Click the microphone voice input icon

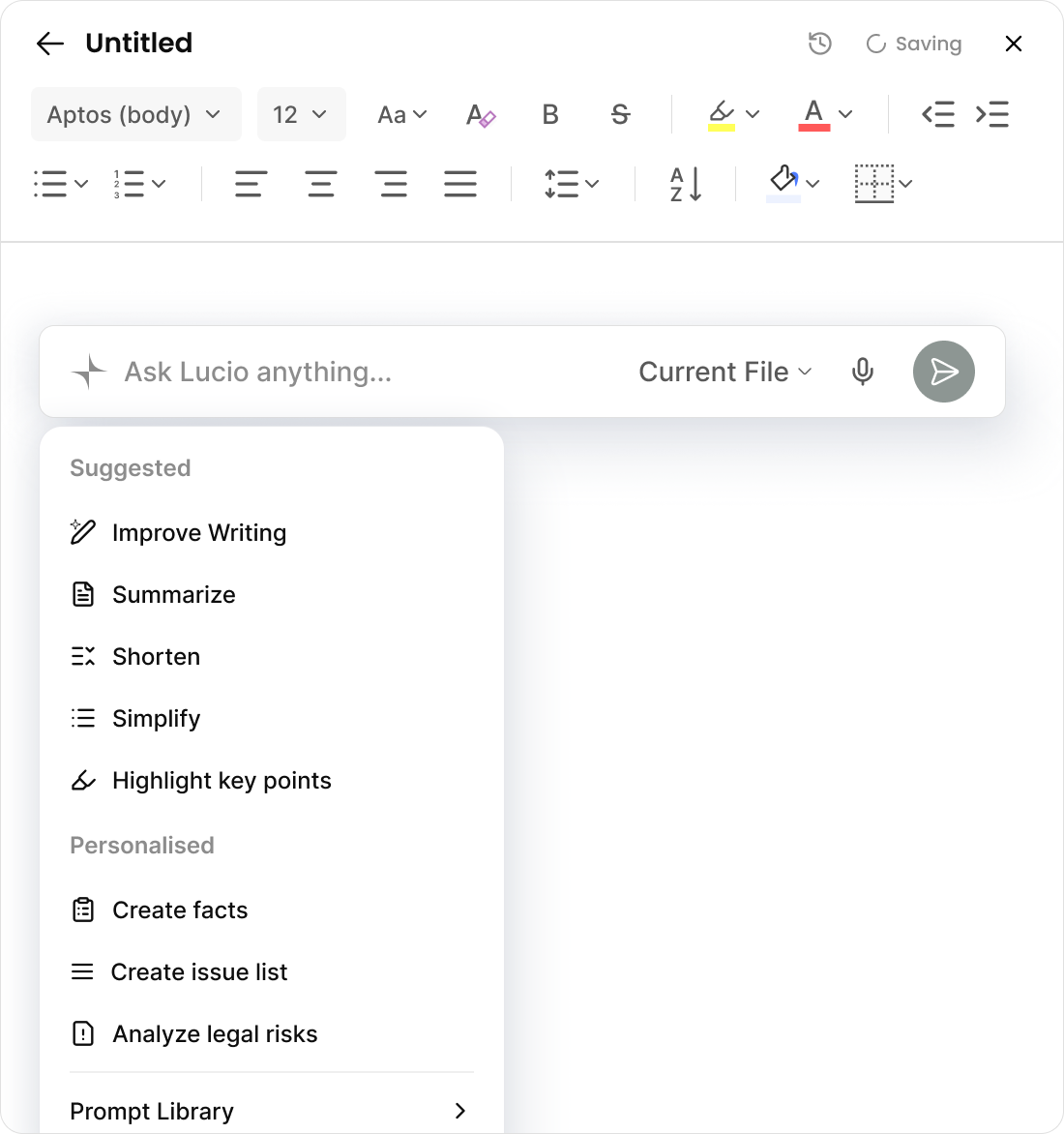[862, 372]
